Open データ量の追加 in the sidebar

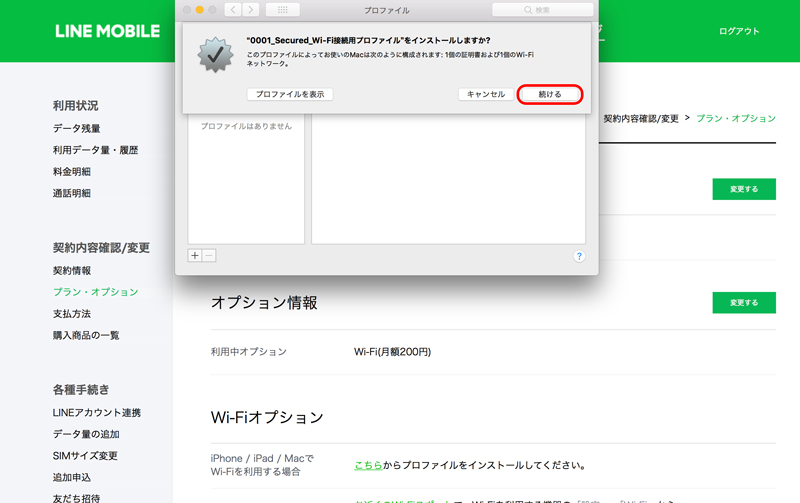86,434
